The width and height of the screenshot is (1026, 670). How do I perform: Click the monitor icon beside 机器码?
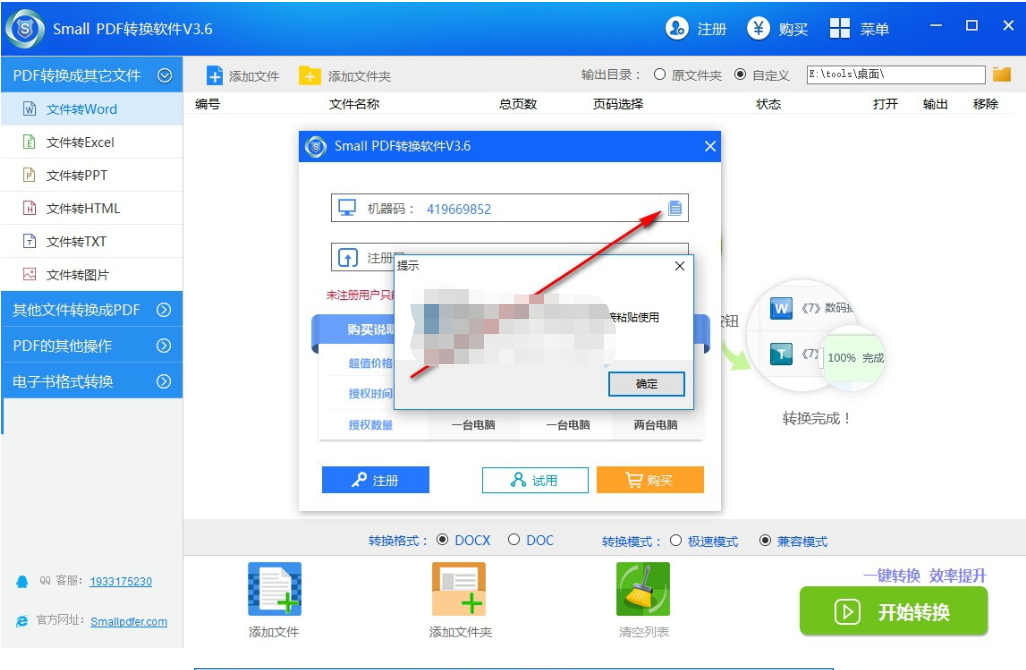[347, 208]
